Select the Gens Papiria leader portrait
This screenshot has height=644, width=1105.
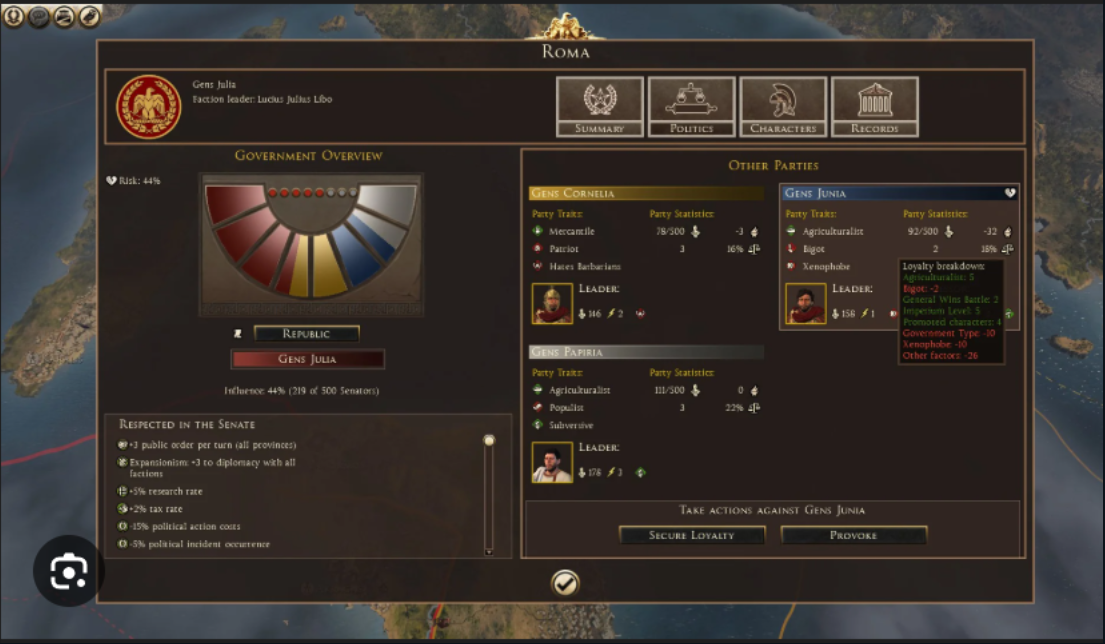[552, 462]
